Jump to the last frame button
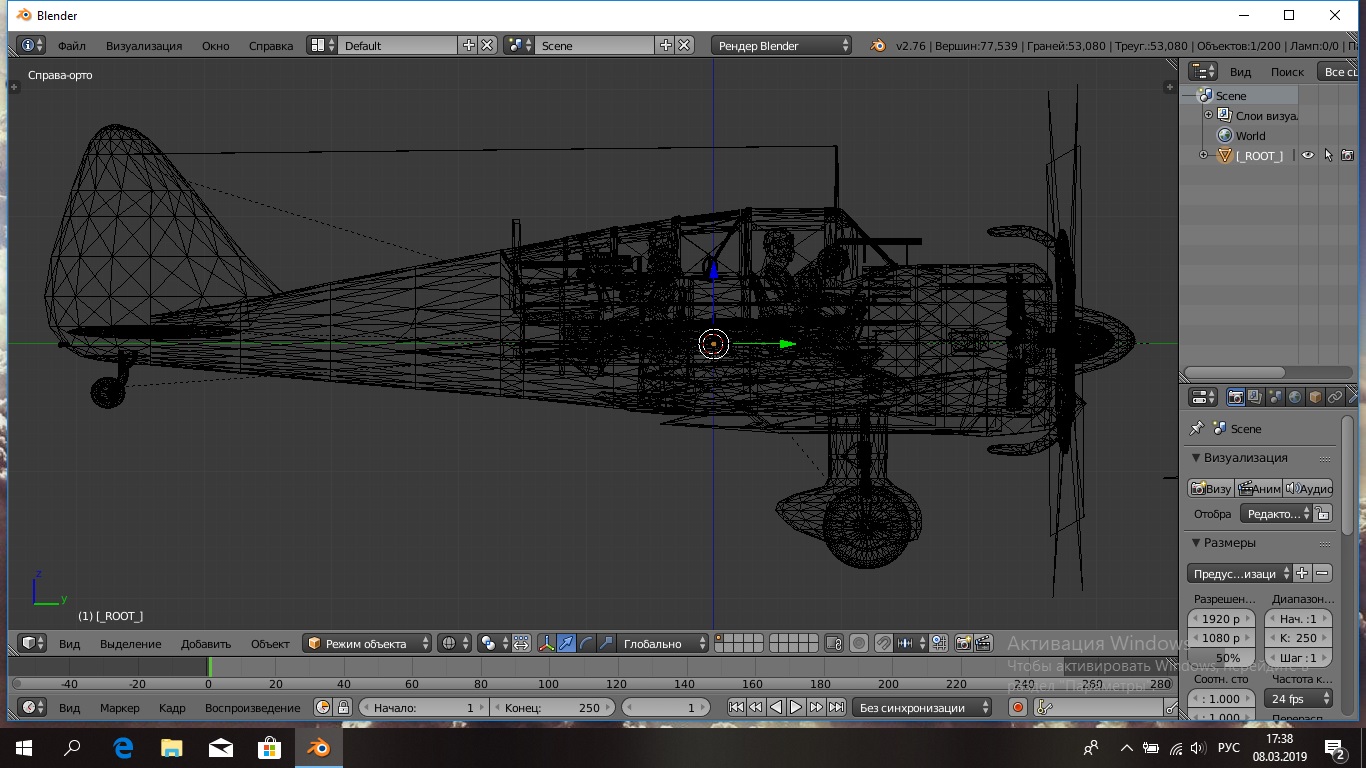This screenshot has height=768, width=1366. [836, 708]
